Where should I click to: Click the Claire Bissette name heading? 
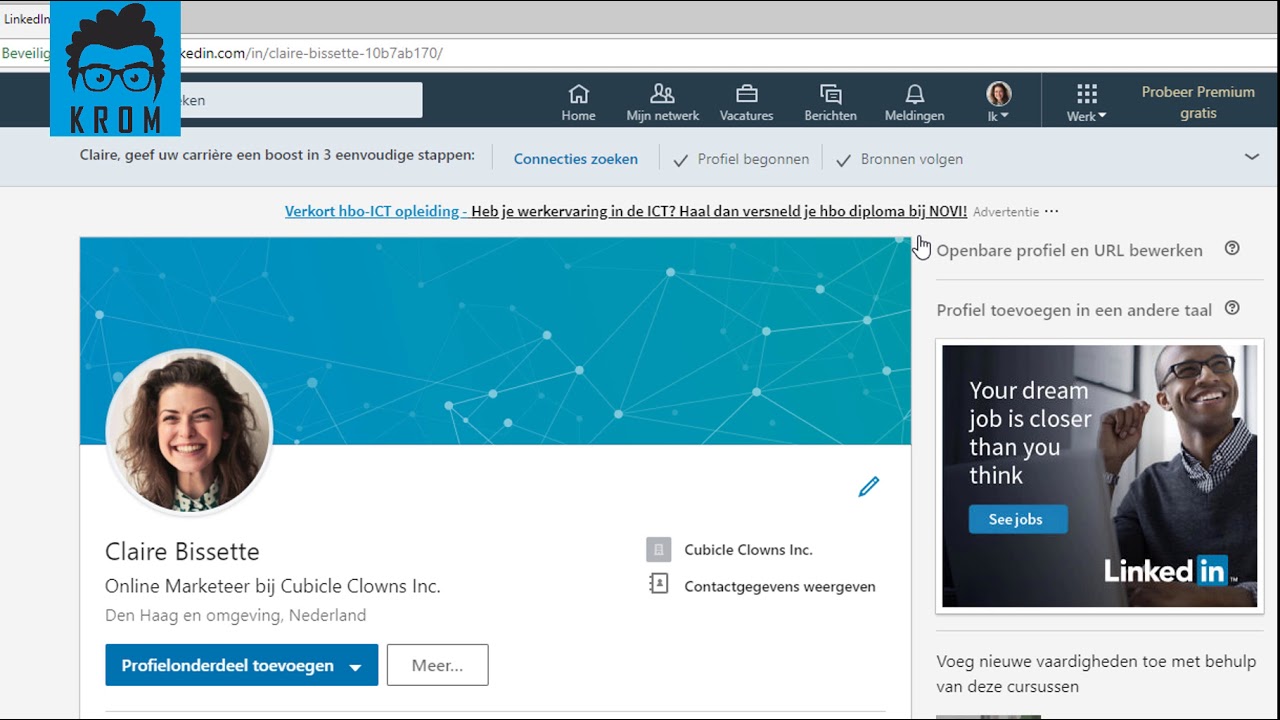coord(182,551)
